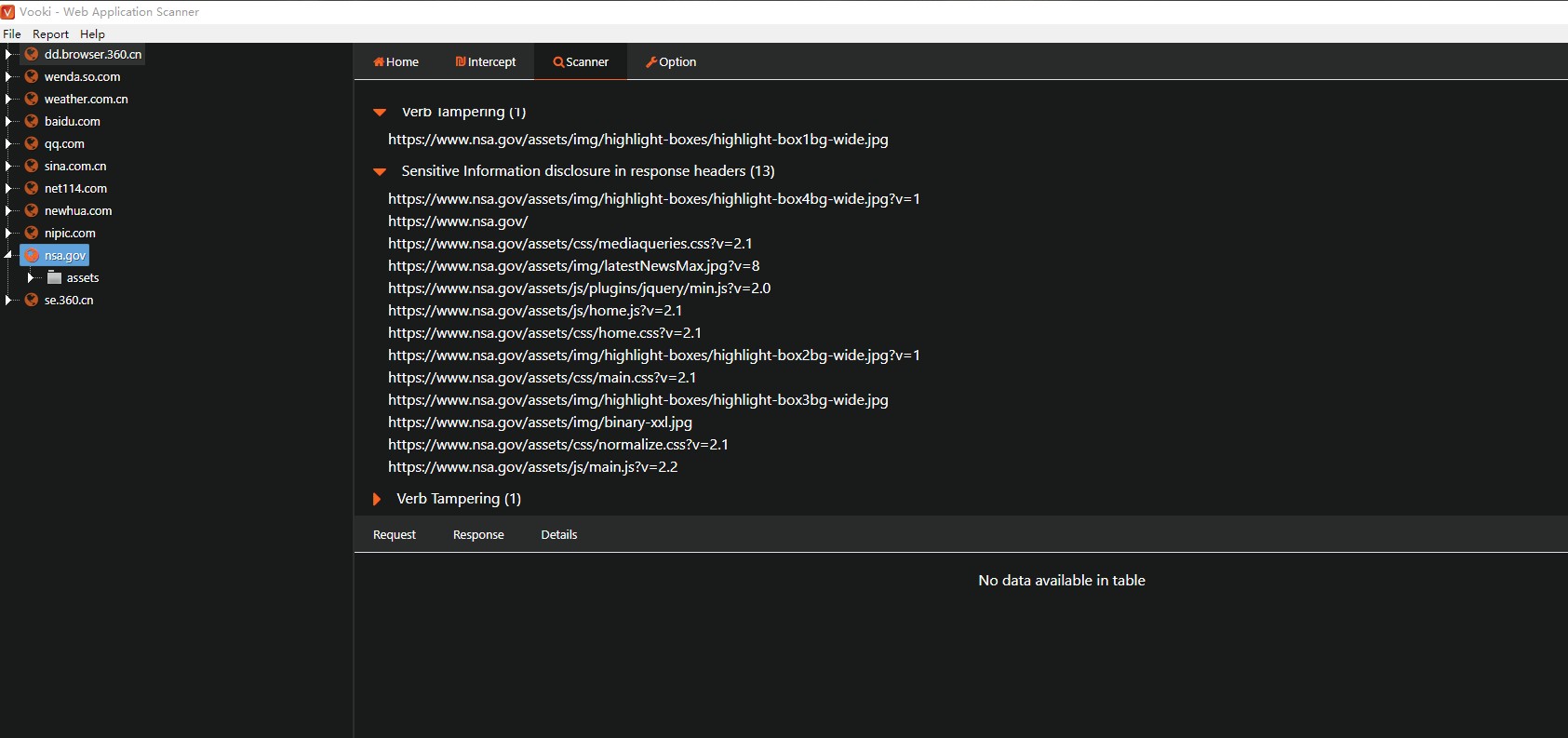Open the Option tab
Image resolution: width=1568 pixels, height=738 pixels.
pos(671,61)
